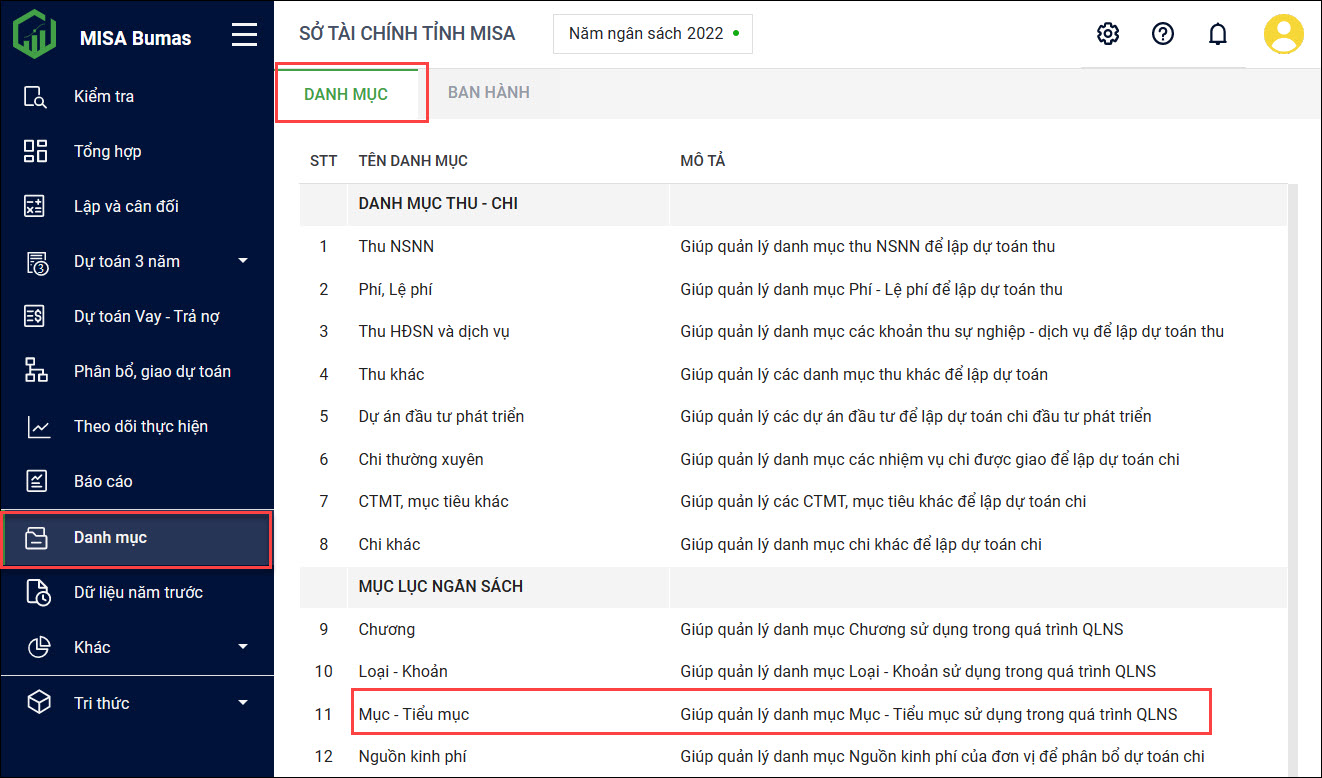The height and width of the screenshot is (778, 1322).
Task: Click the Lập và cân đối calculator icon
Action: click(x=36, y=207)
